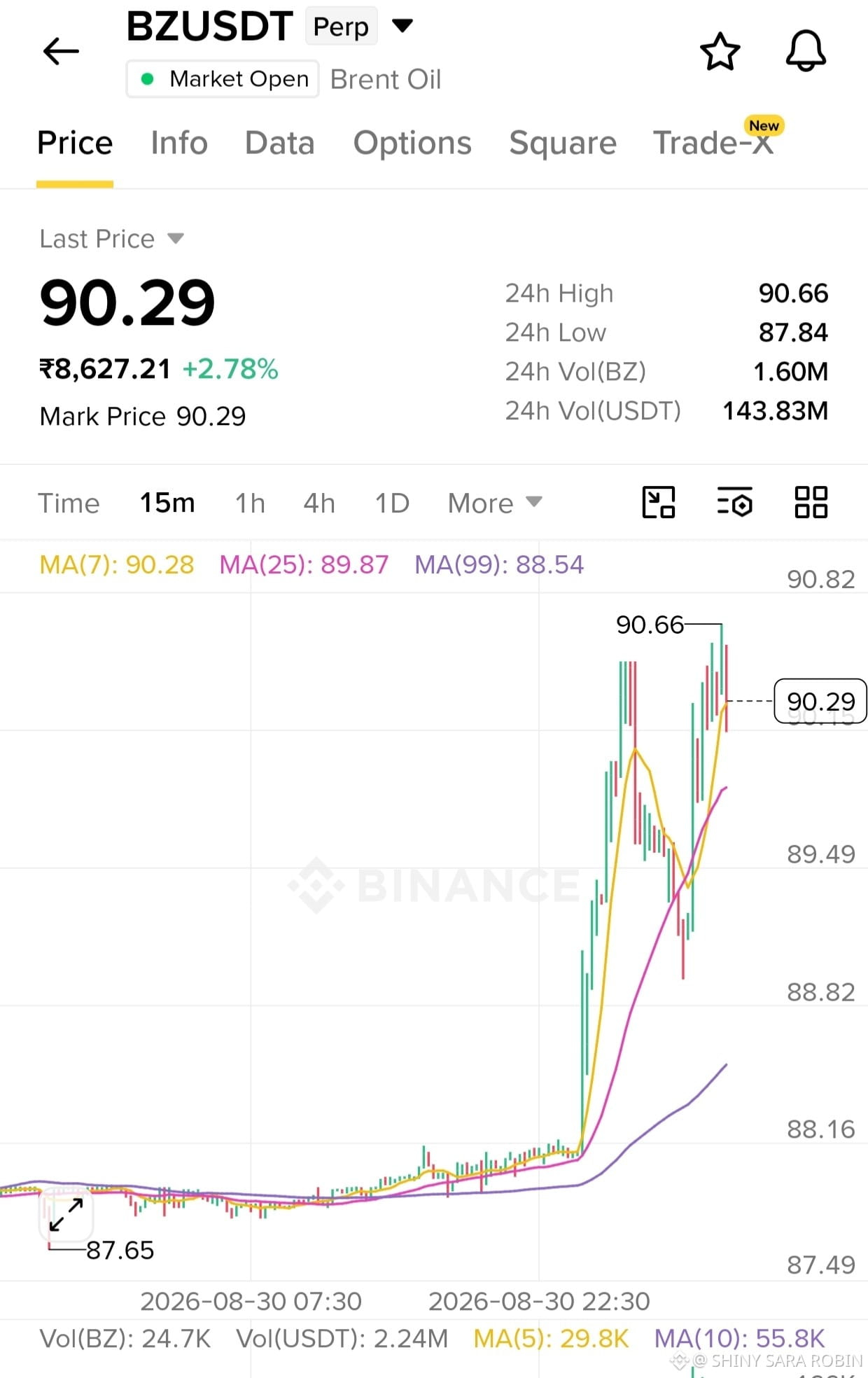
Task: Tap the 88.16 price axis label
Action: (x=820, y=1129)
